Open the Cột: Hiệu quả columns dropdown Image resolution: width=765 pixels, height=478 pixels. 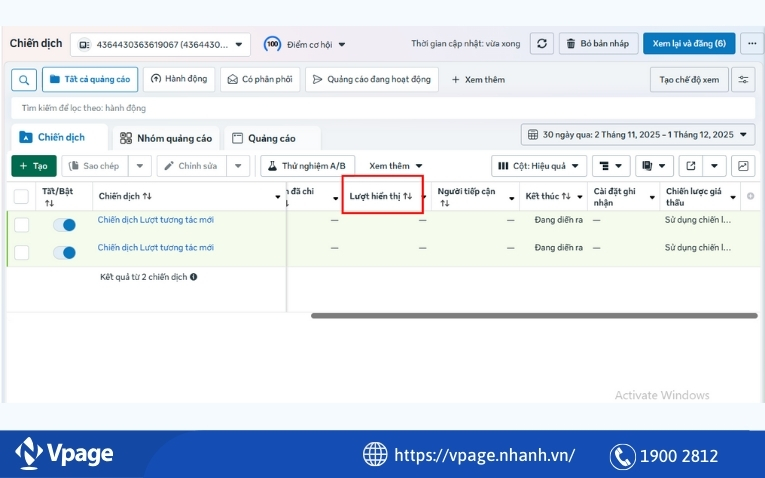(x=537, y=166)
